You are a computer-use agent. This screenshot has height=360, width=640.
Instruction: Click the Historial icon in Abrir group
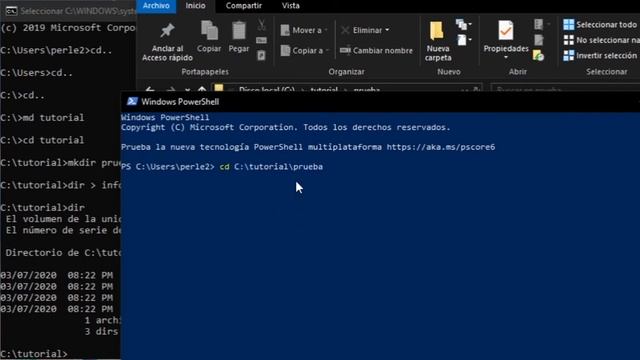click(x=538, y=55)
